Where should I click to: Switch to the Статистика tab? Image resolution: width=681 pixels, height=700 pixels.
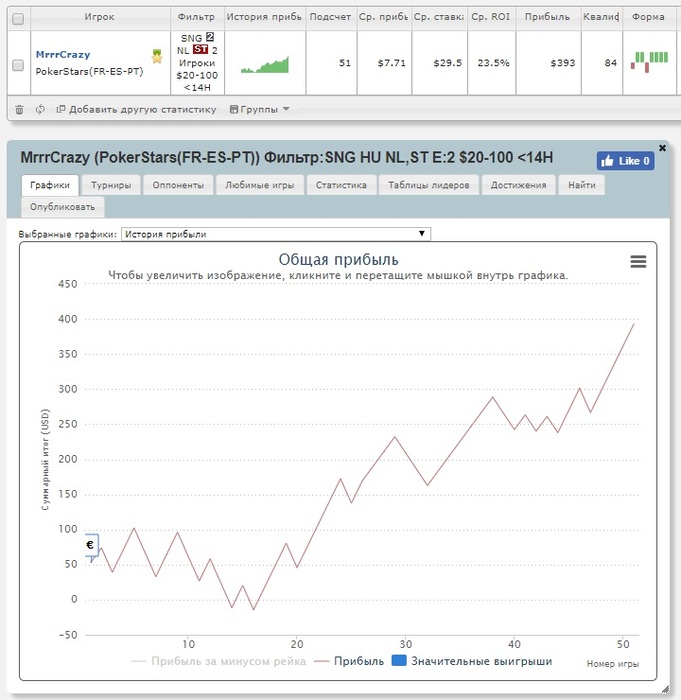(341, 185)
